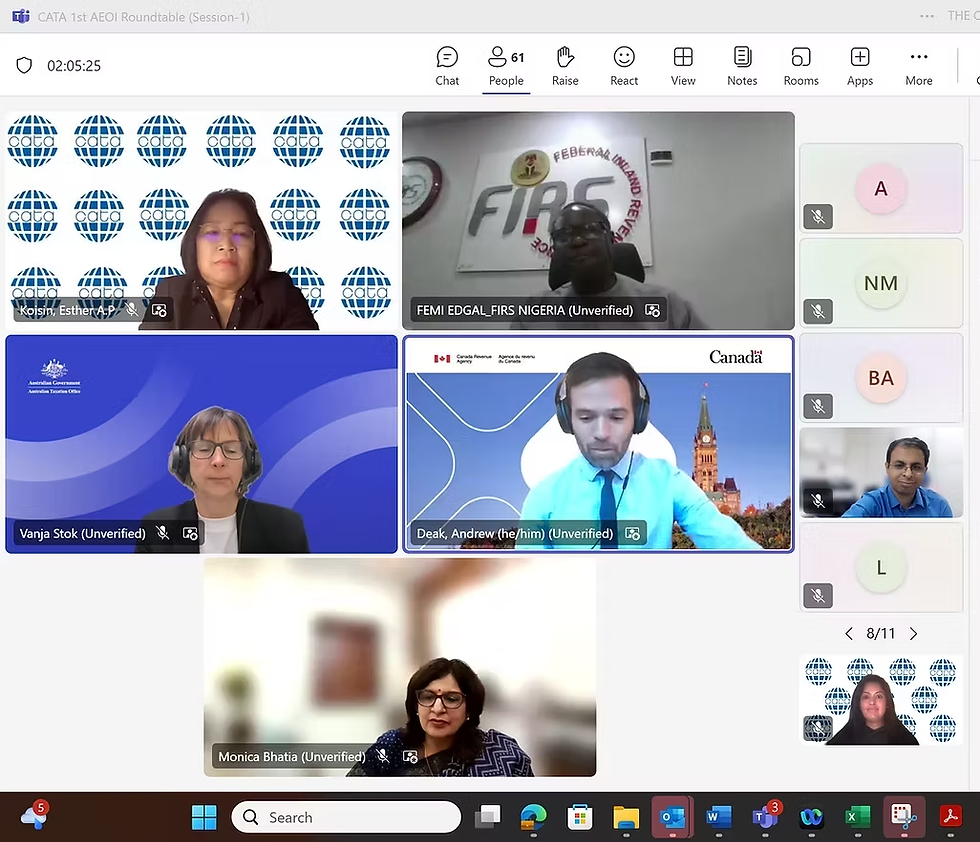Screen dimensions: 980x842
Task: Open Microsoft Edge from taskbar
Action: [533, 817]
